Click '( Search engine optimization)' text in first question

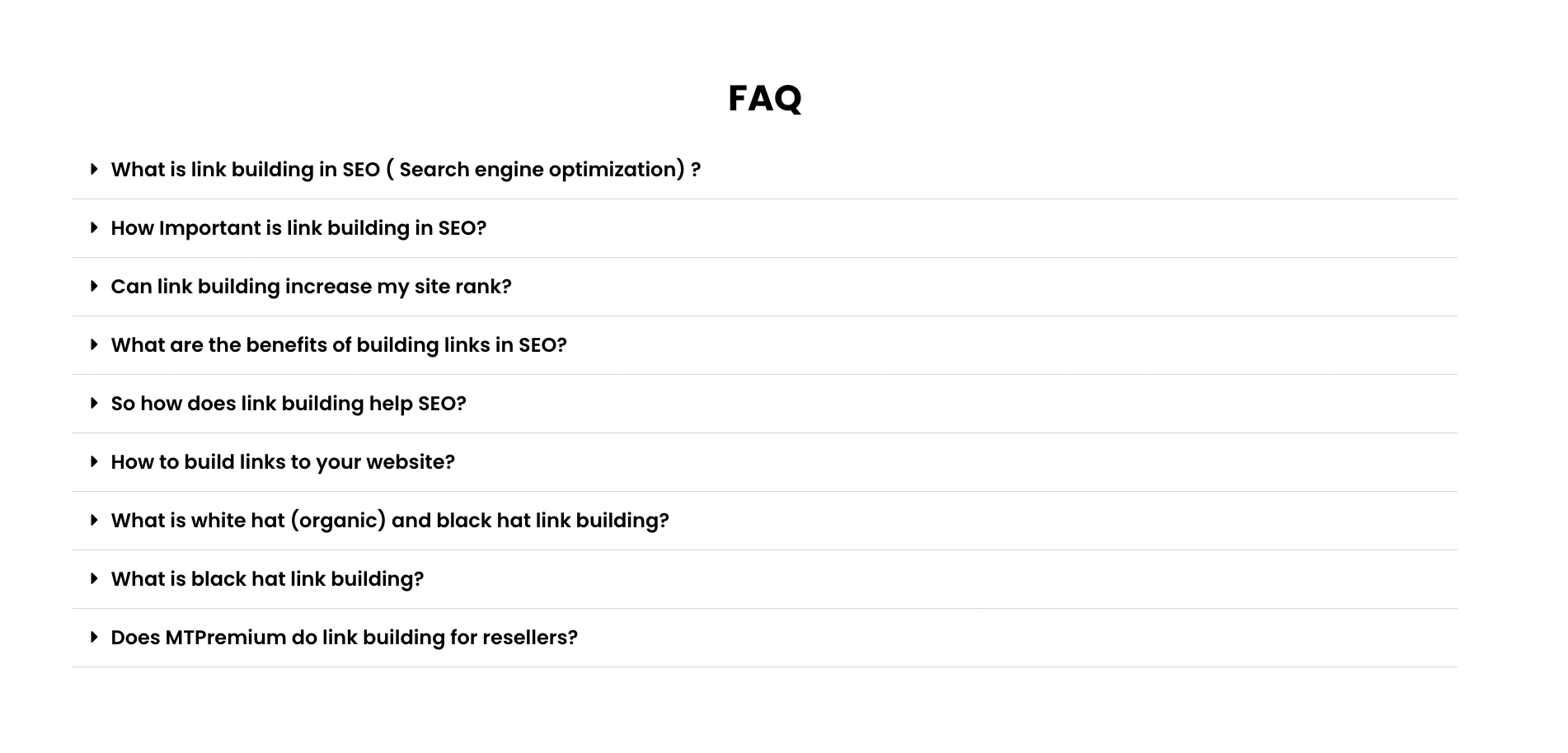(x=536, y=170)
